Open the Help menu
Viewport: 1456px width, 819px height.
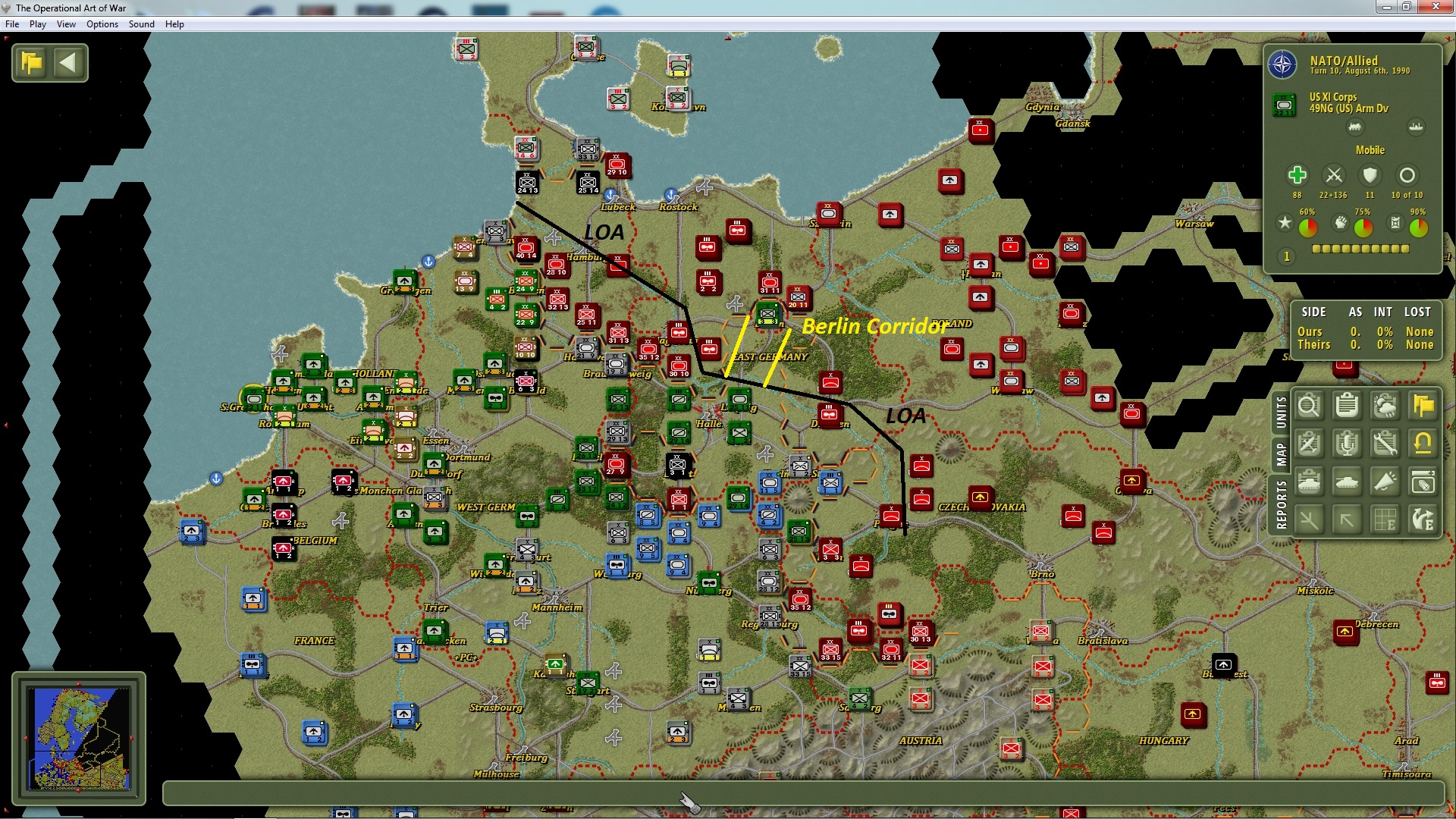coord(174,24)
